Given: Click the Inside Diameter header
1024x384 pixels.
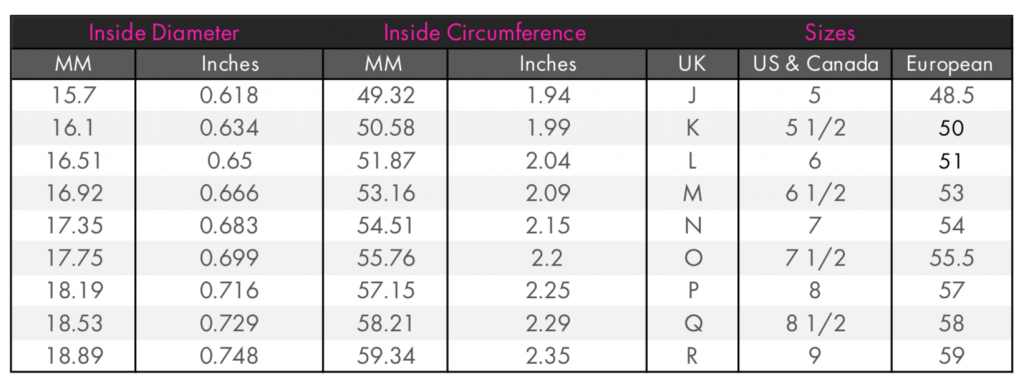Looking at the screenshot, I should click(x=164, y=33).
